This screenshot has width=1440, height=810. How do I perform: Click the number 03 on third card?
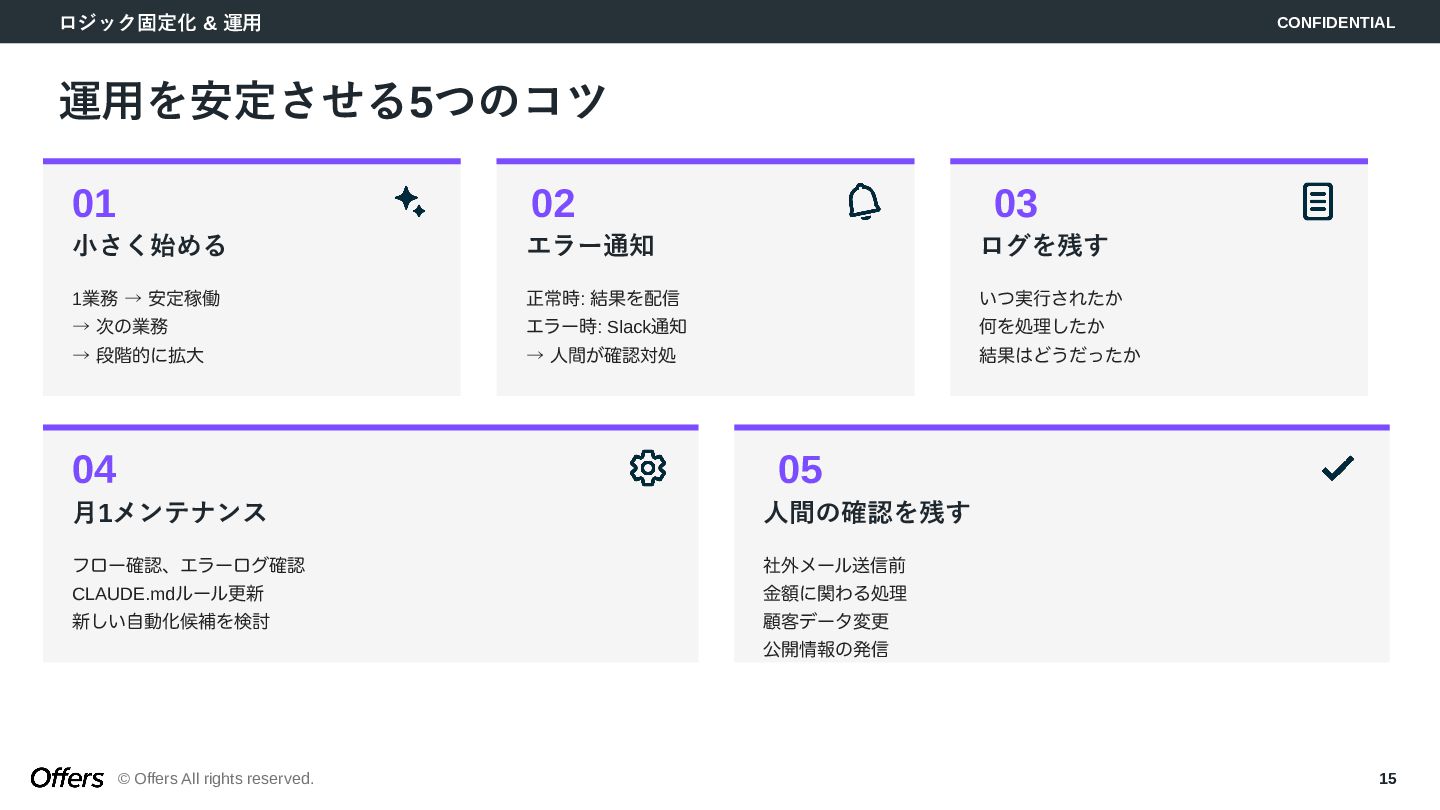pyautogui.click(x=1015, y=204)
